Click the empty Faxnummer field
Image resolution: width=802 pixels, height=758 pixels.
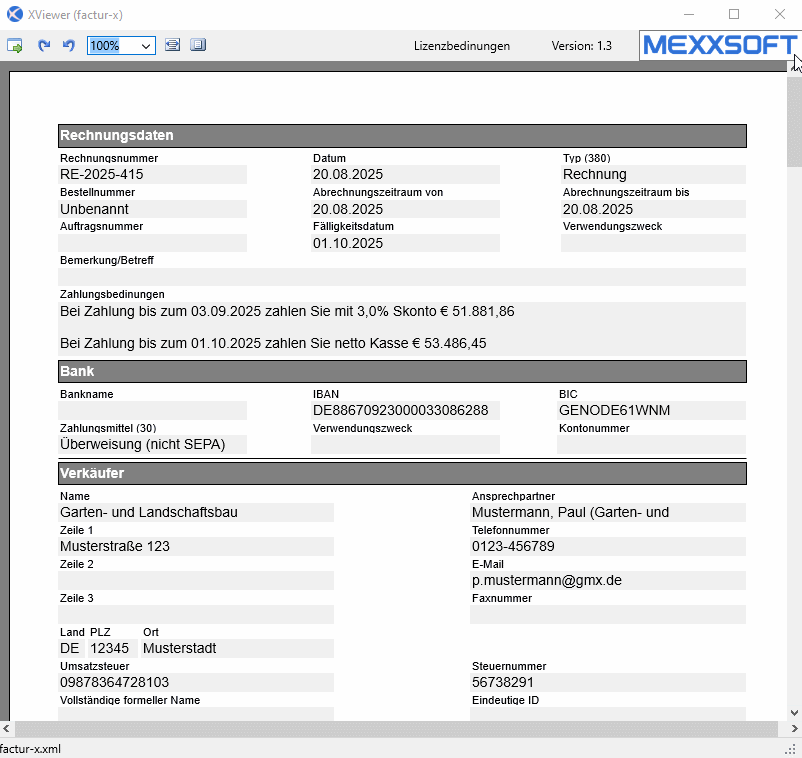[608, 614]
